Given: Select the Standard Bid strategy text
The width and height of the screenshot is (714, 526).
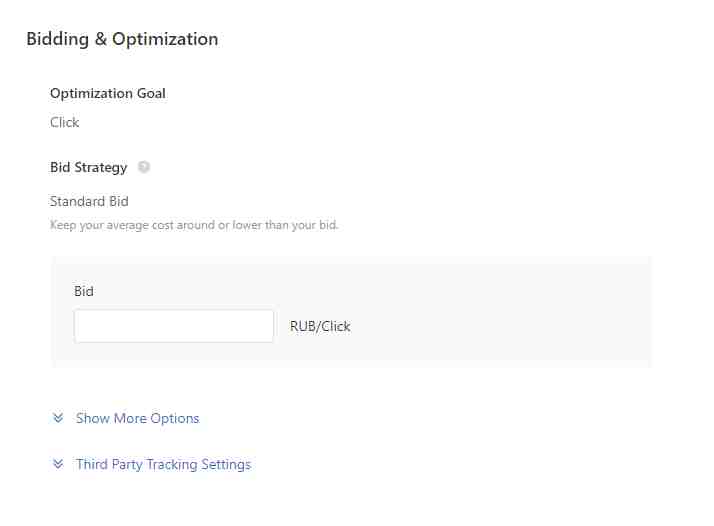Looking at the screenshot, I should tap(89, 201).
